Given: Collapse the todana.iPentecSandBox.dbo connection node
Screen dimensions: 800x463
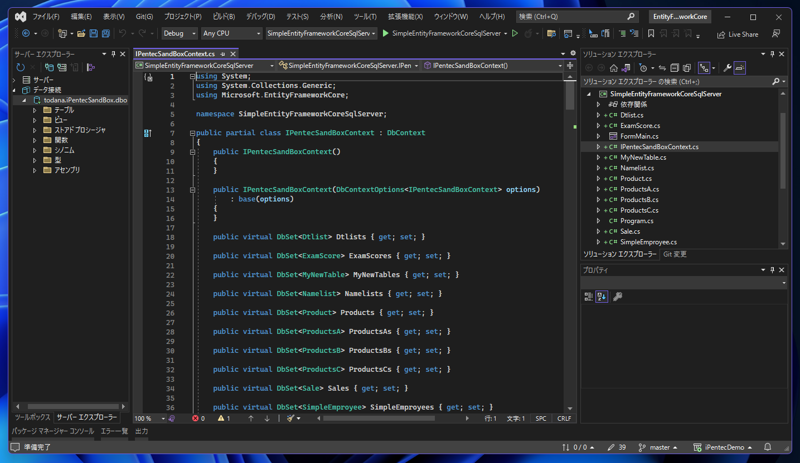Looking at the screenshot, I should coord(24,100).
